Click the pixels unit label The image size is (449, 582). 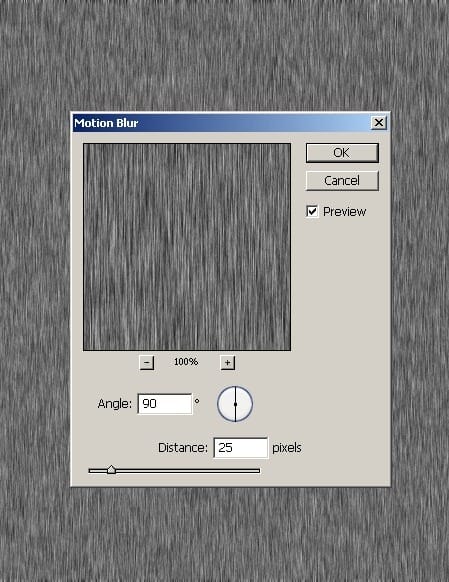click(x=287, y=448)
